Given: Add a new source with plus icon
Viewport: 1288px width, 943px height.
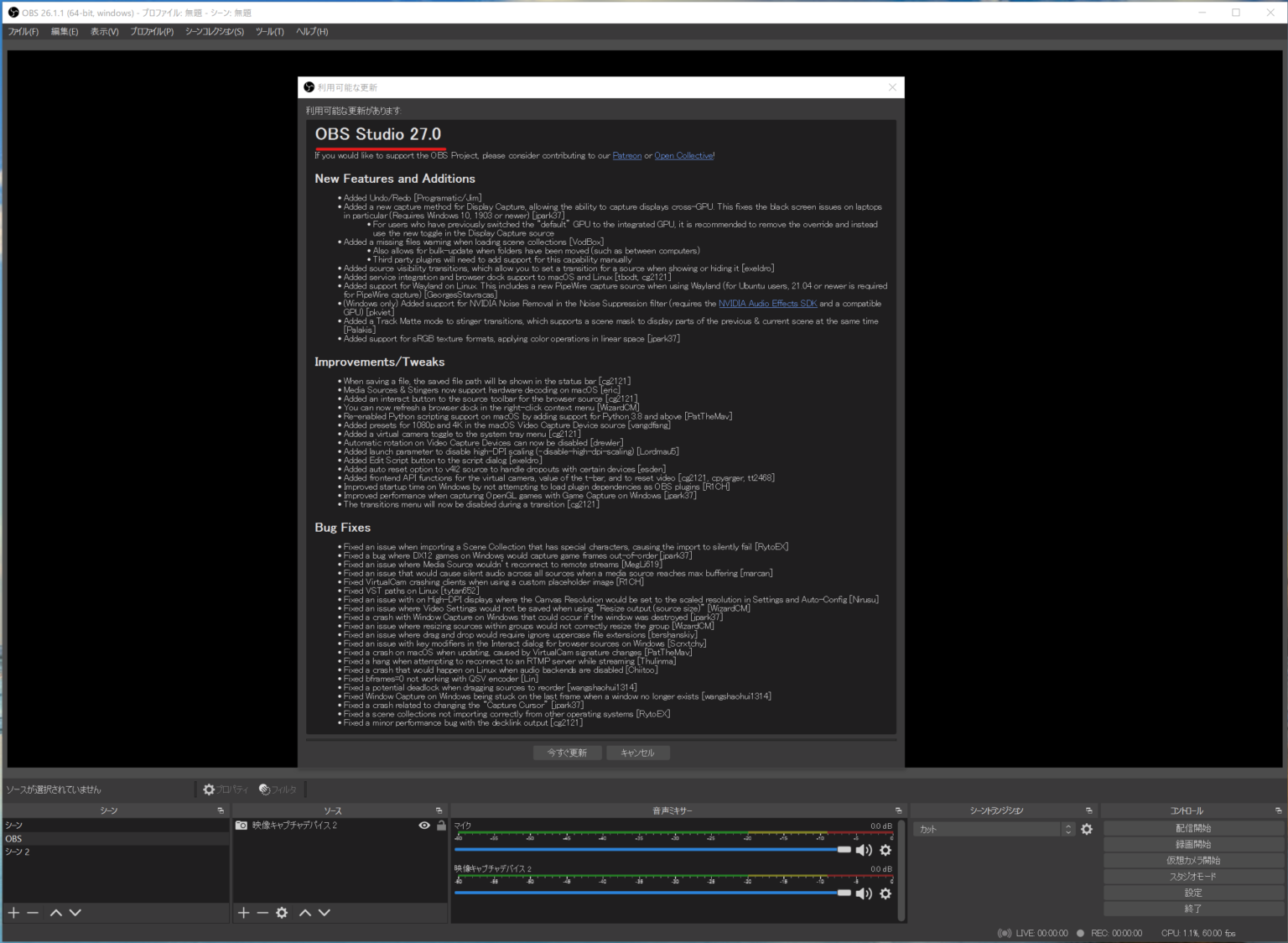Looking at the screenshot, I should [x=243, y=913].
